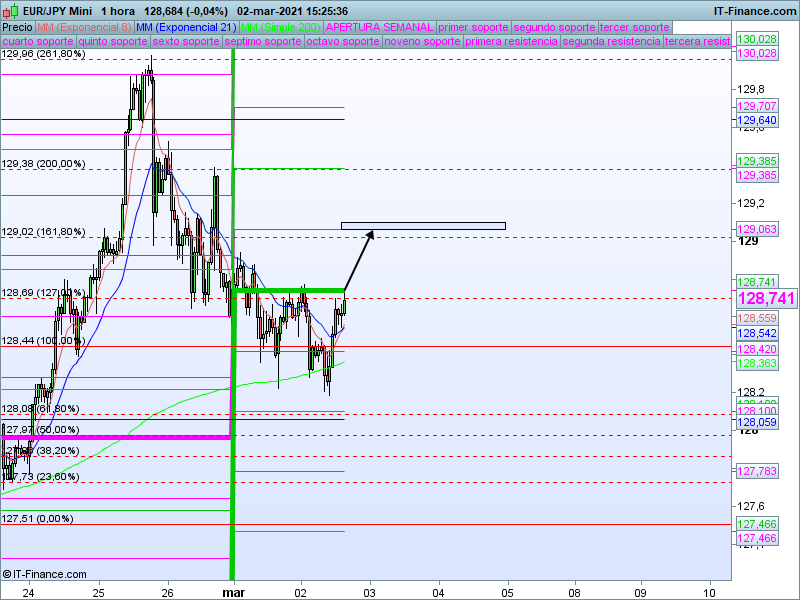Open the IT-Finance.com link at top right
The height and width of the screenshot is (600, 800).
[x=754, y=11]
